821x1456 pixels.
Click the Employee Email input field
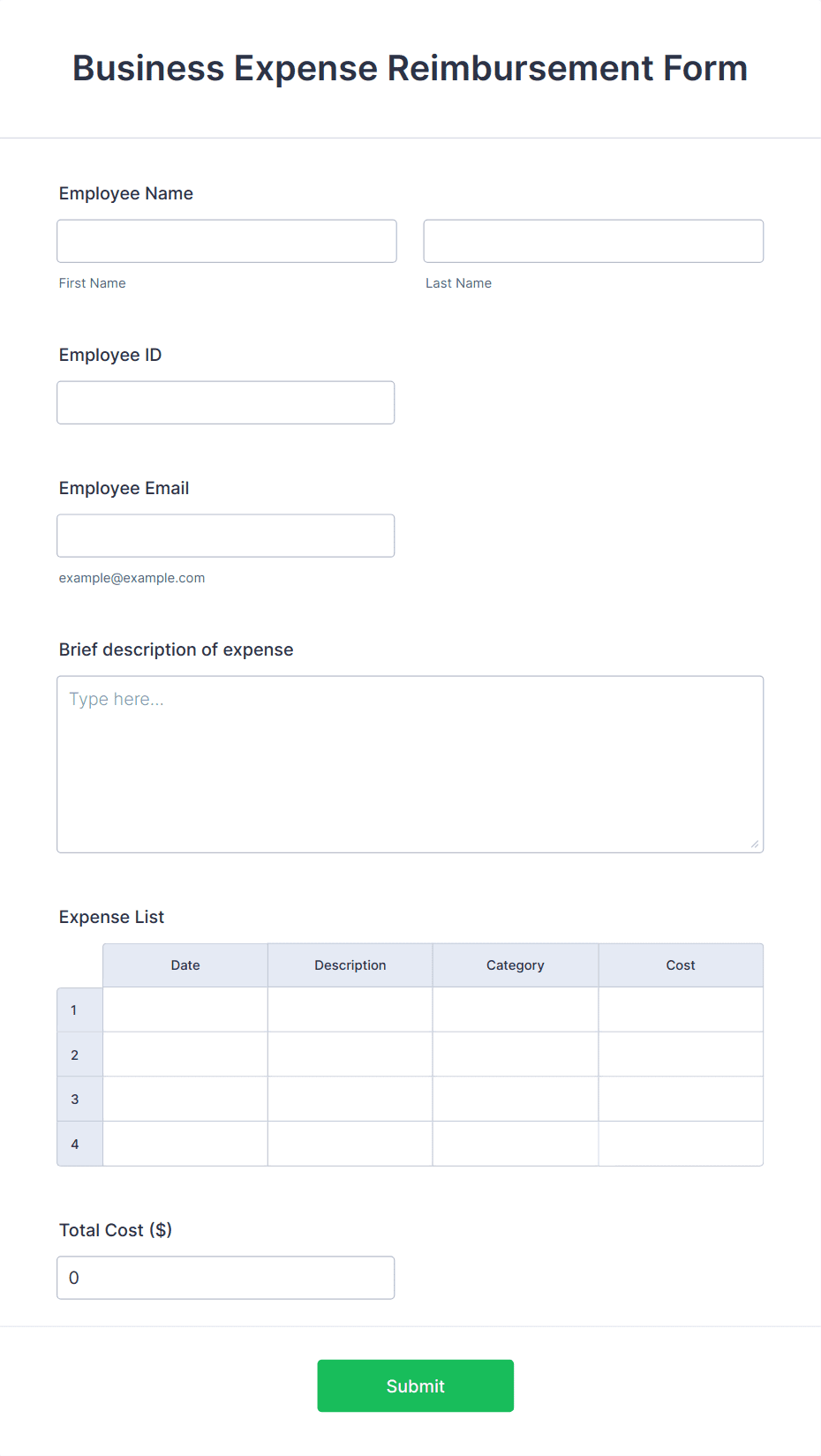(225, 535)
